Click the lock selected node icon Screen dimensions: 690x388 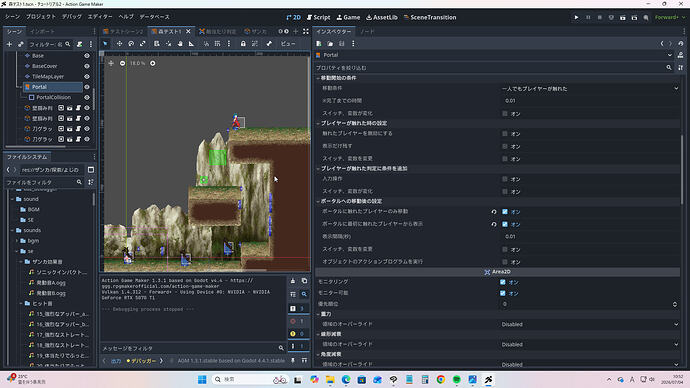243,44
